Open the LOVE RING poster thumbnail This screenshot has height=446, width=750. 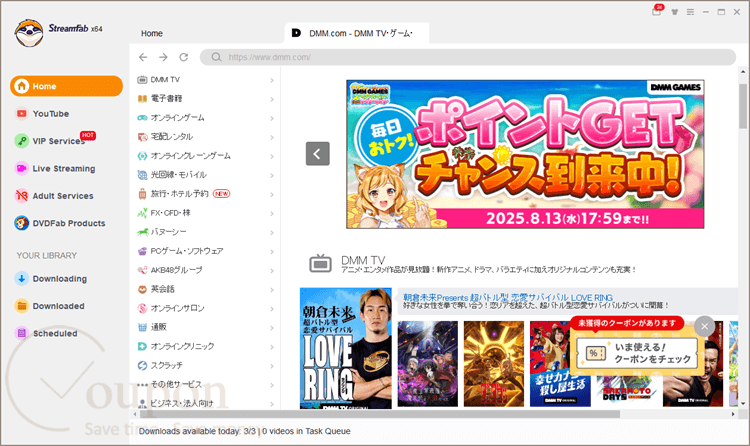point(346,348)
